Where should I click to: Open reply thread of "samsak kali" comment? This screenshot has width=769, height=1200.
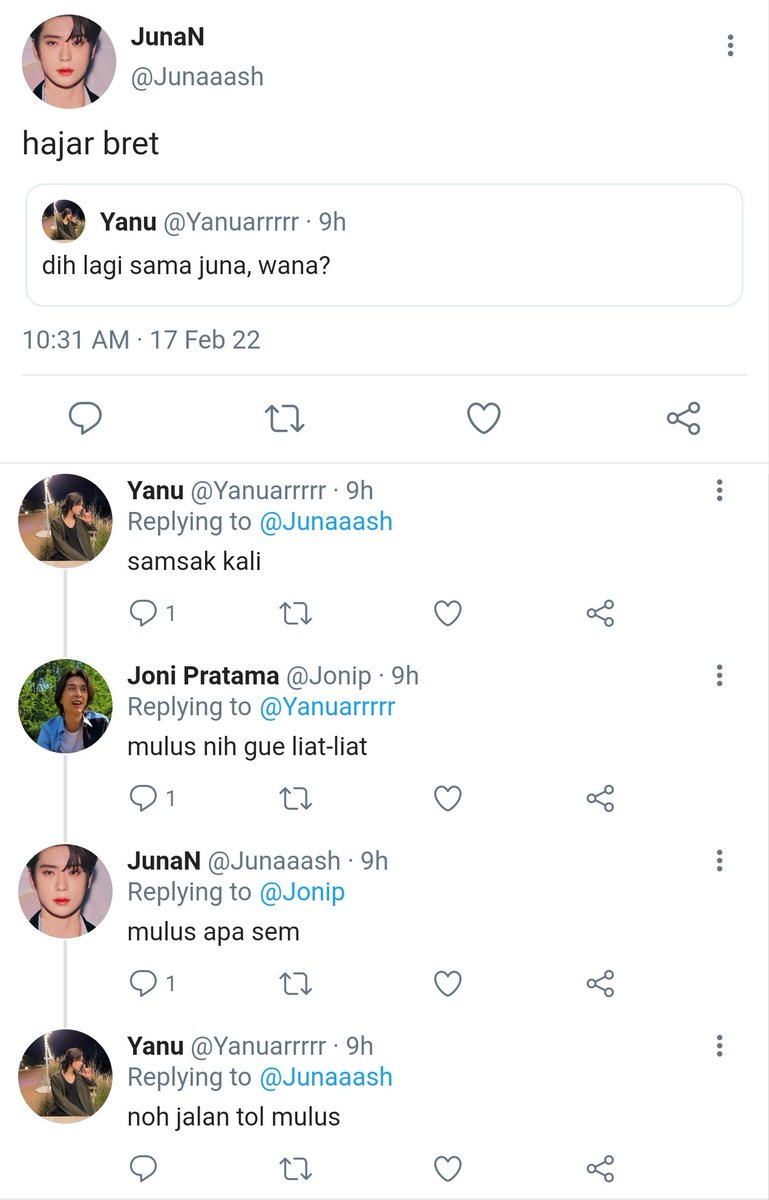[x=153, y=613]
